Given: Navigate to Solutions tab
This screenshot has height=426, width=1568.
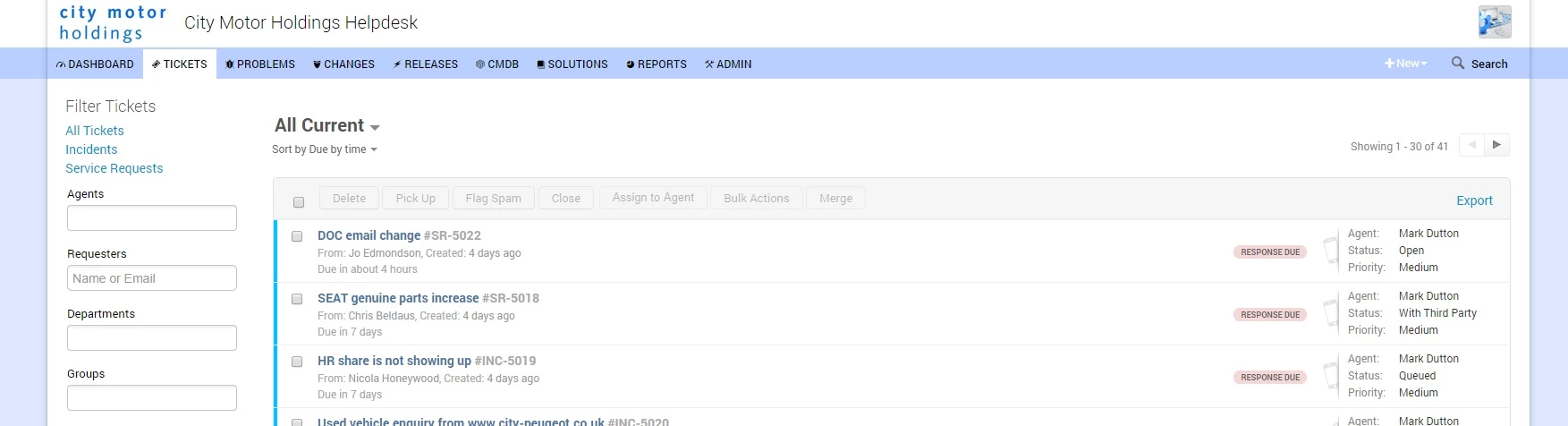Looking at the screenshot, I should pyautogui.click(x=572, y=64).
